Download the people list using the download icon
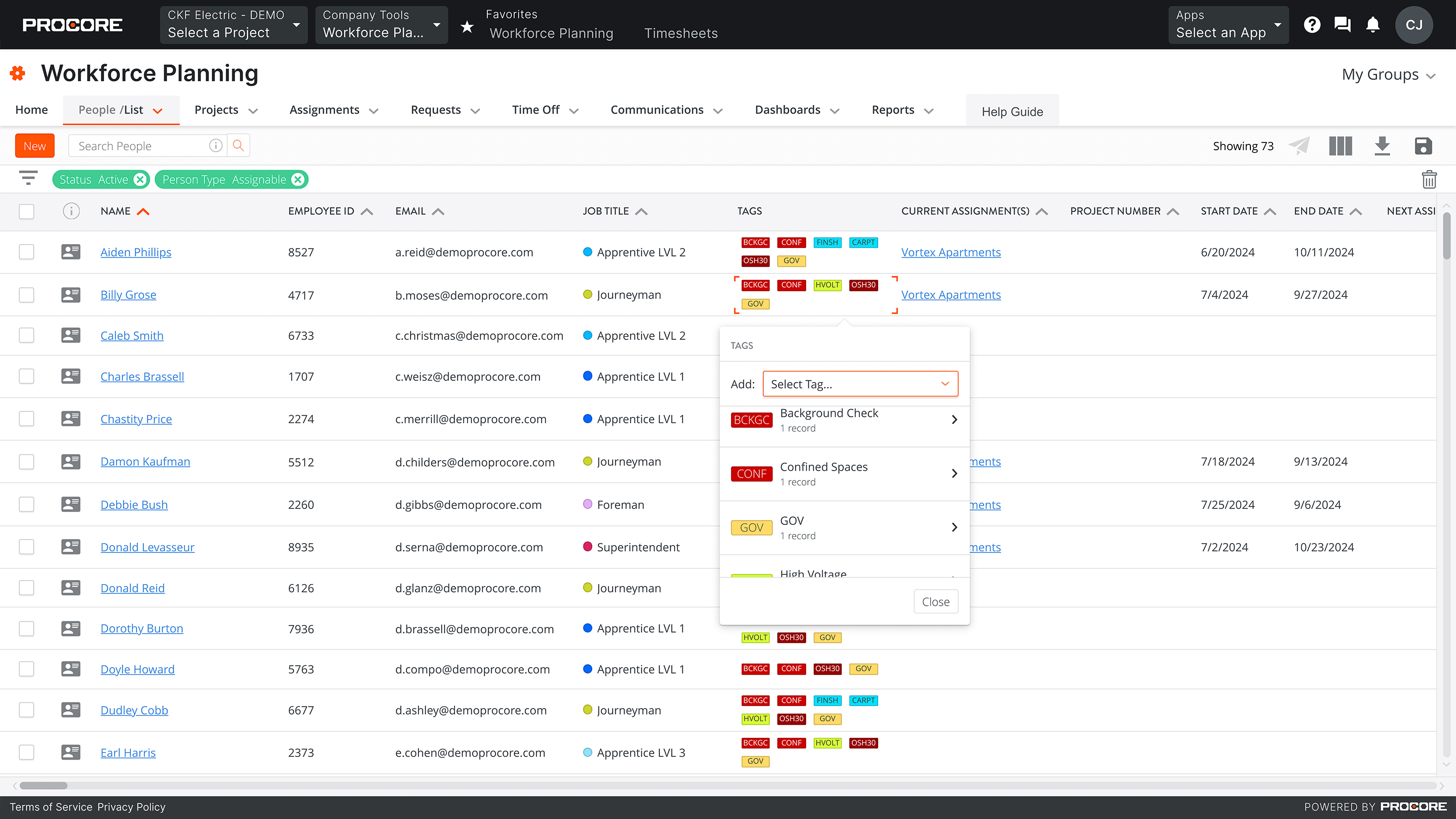 1382,145
